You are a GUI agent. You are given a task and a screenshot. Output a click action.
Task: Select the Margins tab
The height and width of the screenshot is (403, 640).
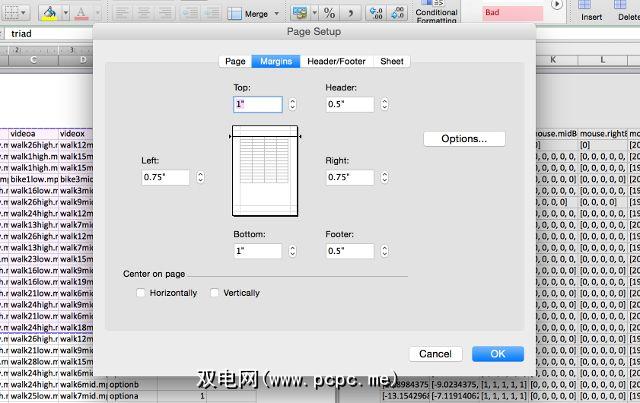(x=276, y=61)
